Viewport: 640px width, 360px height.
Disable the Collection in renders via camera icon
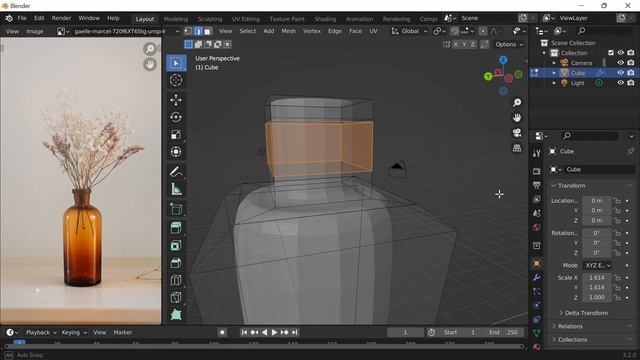[631, 53]
